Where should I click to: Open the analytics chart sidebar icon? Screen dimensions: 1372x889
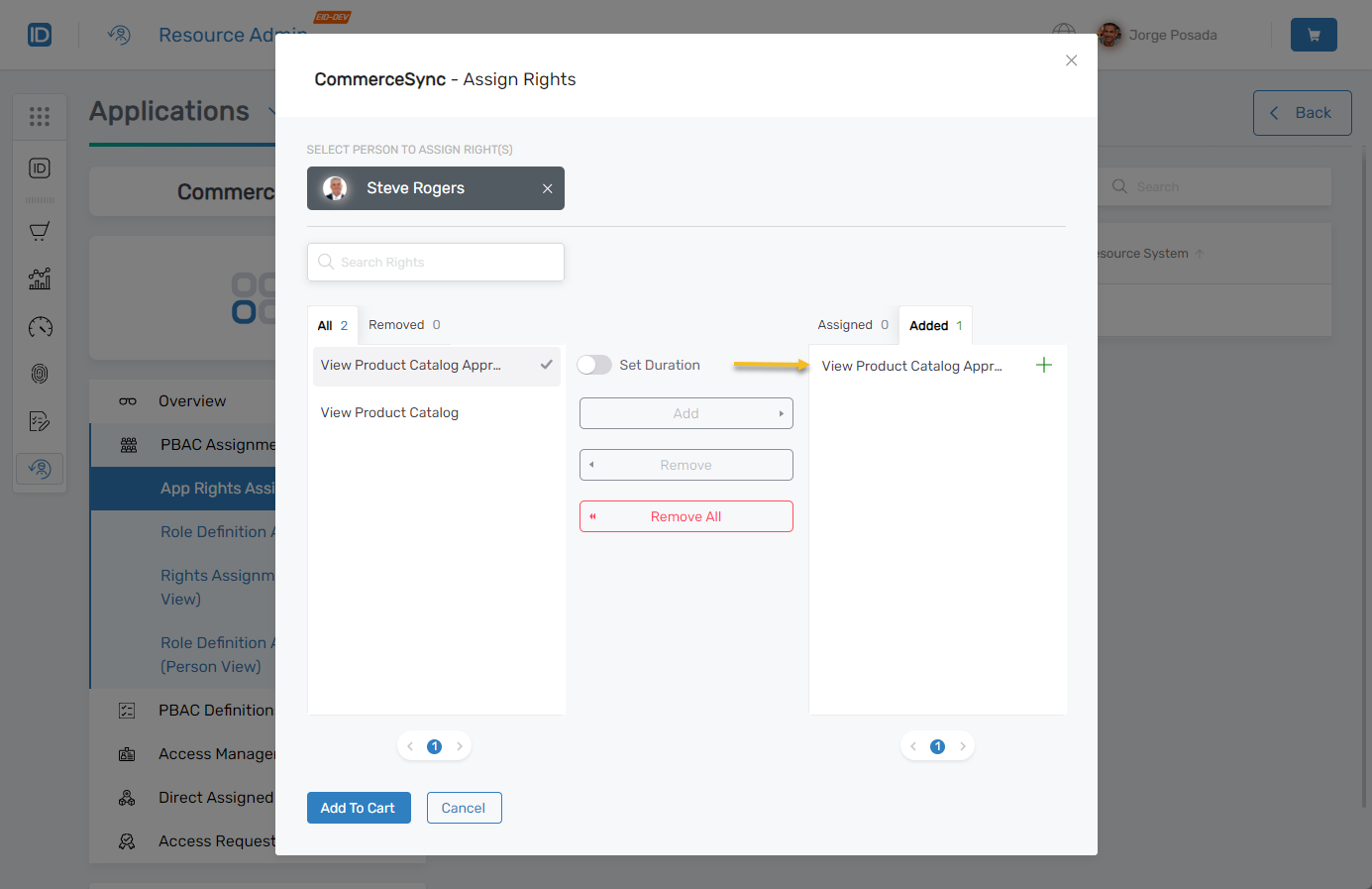[x=40, y=279]
